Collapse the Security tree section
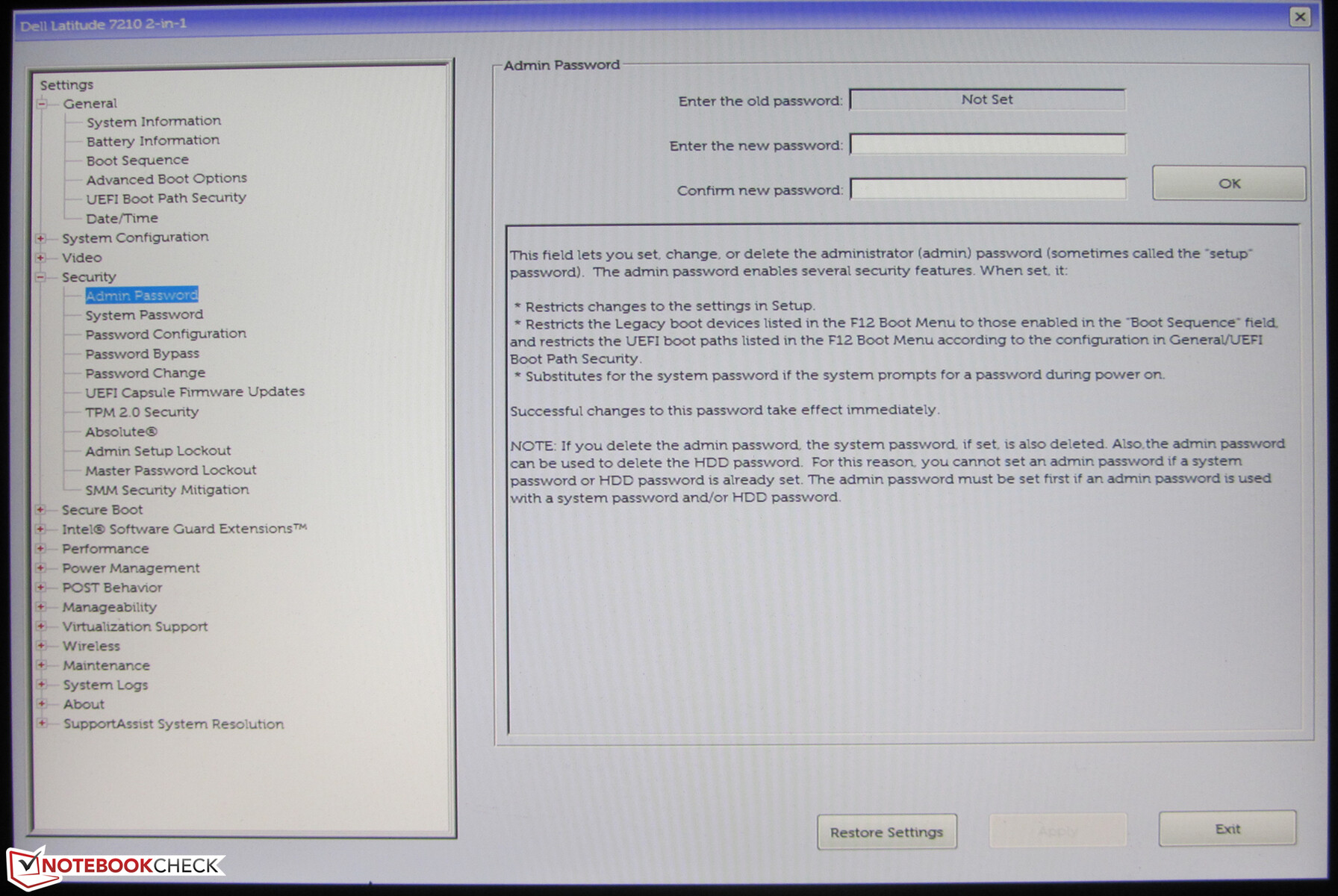1338x896 pixels. tap(41, 277)
